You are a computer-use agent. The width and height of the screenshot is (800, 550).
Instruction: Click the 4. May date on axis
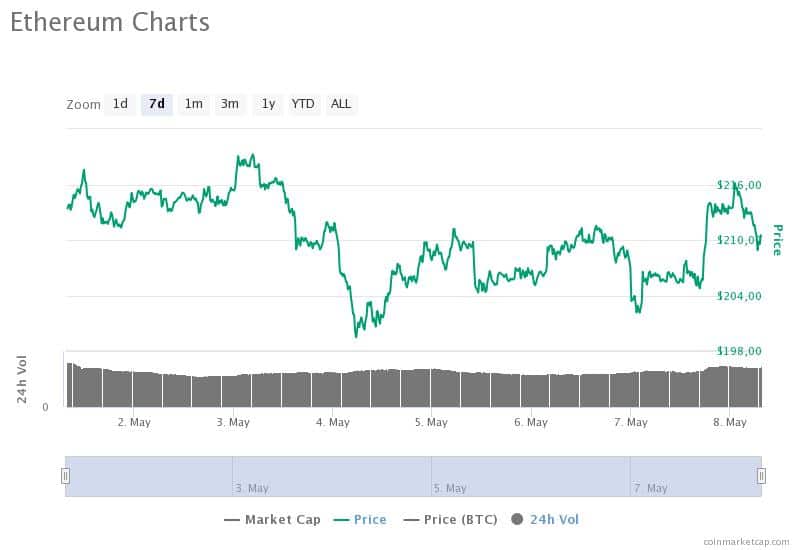click(333, 422)
